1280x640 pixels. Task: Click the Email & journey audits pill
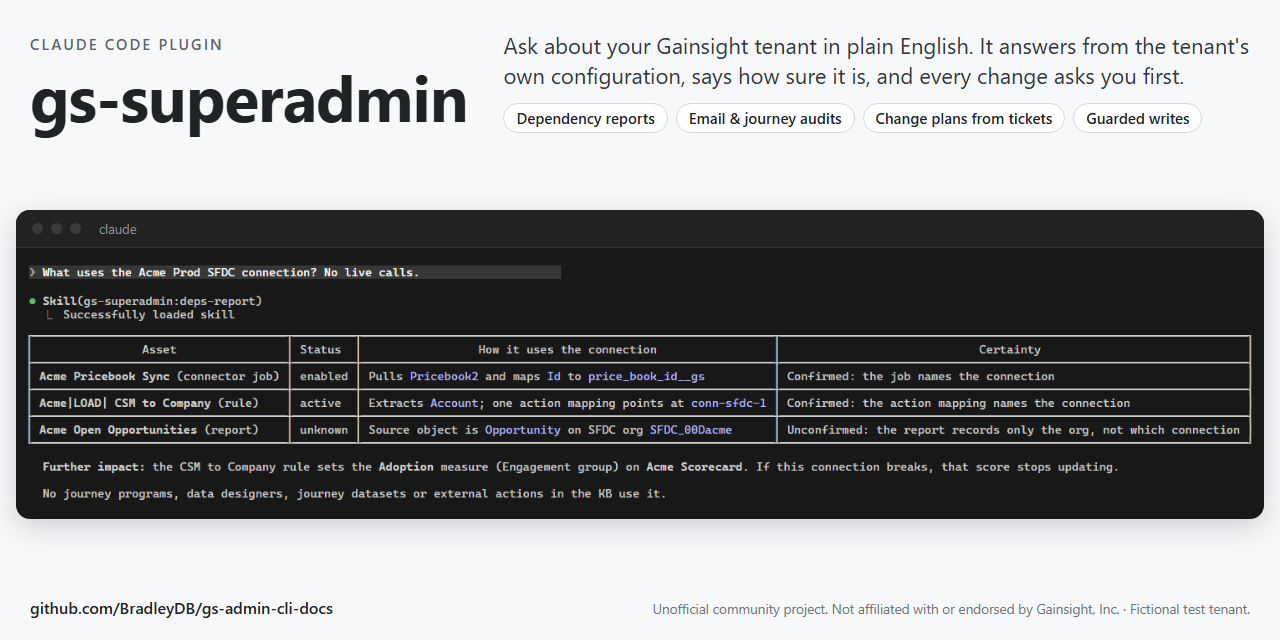[765, 118]
